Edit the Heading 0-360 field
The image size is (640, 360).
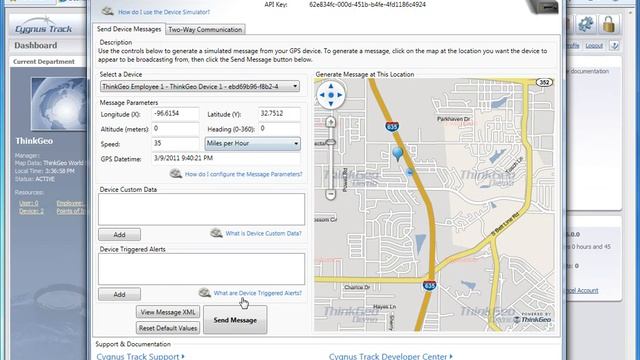pos(280,129)
